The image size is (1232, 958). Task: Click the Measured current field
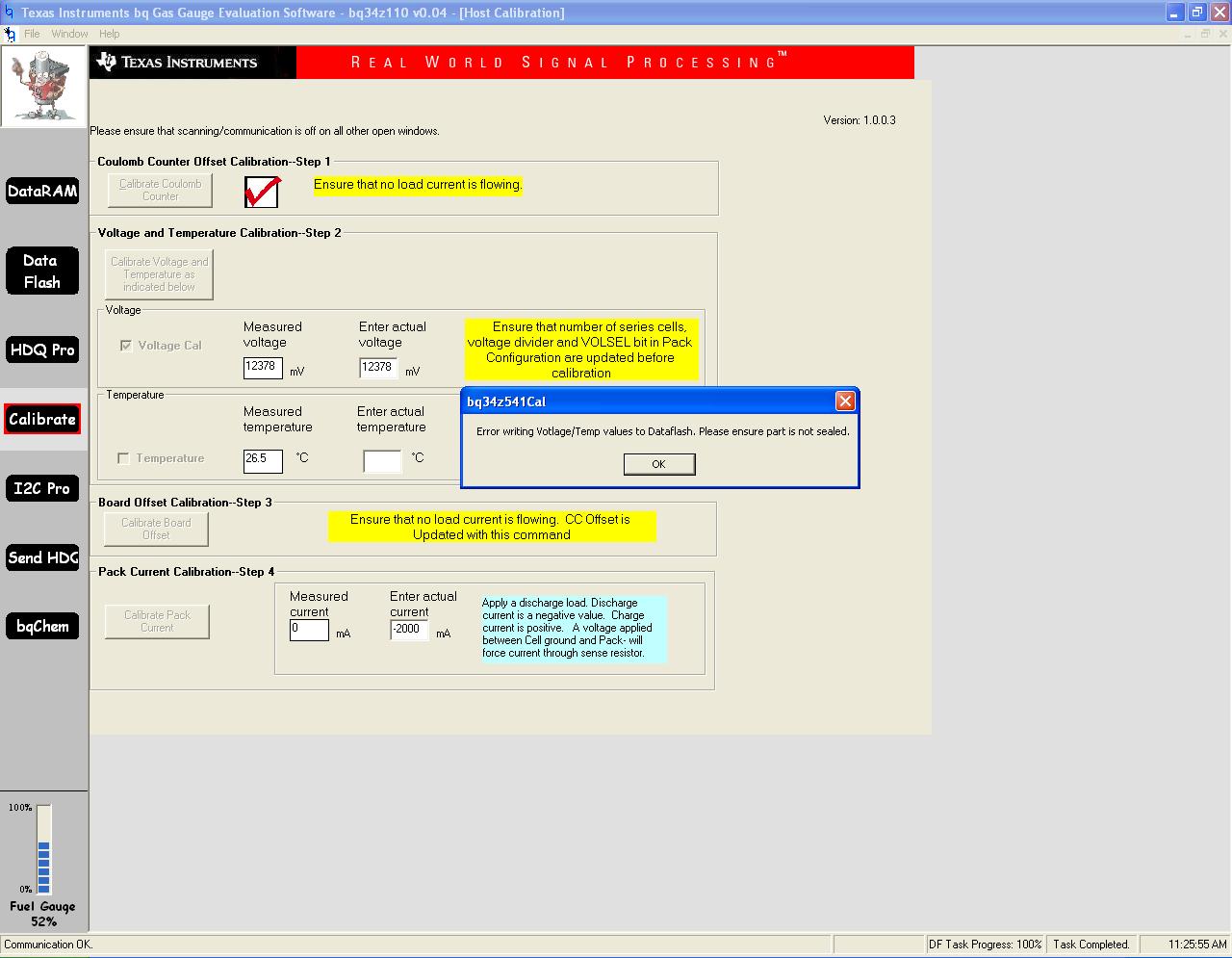[x=309, y=630]
